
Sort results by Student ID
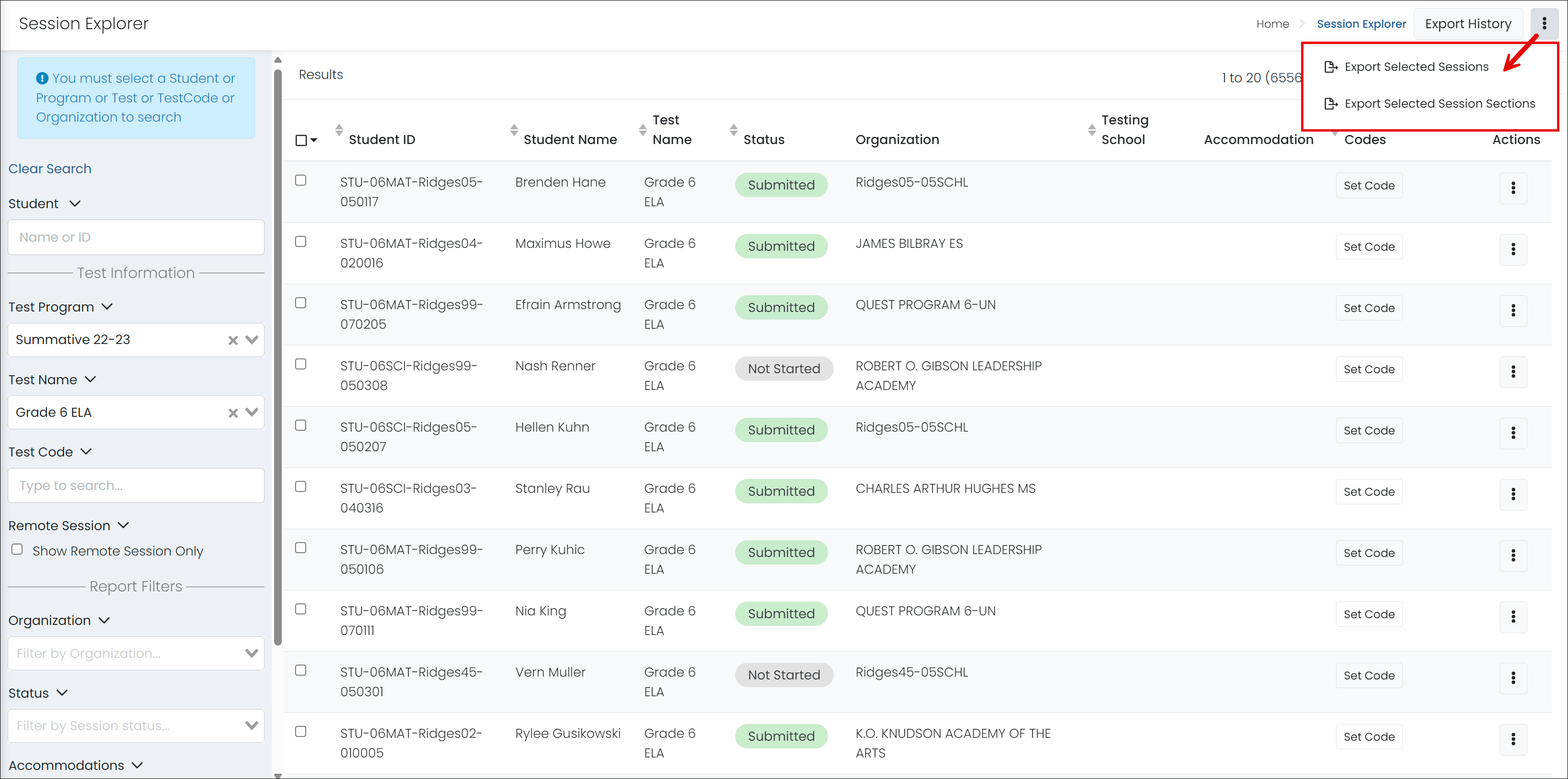(339, 130)
